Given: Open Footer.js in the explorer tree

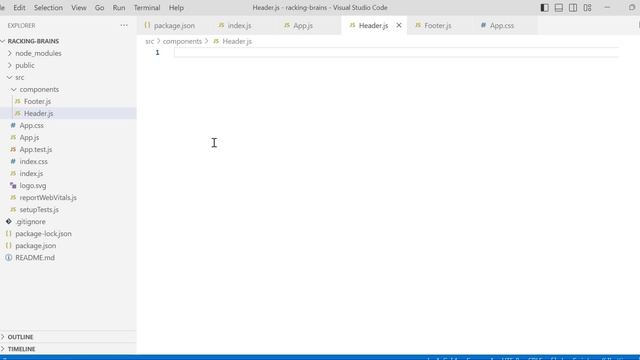Looking at the screenshot, I should [x=37, y=101].
